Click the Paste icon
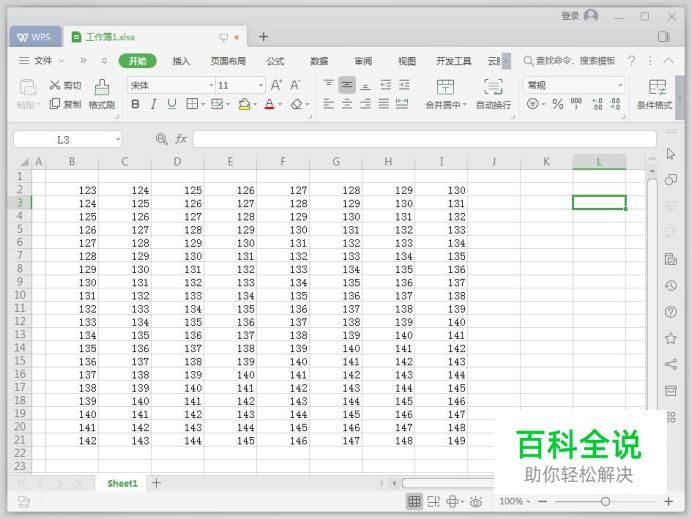Screen dimensions: 692x519 click(28, 87)
